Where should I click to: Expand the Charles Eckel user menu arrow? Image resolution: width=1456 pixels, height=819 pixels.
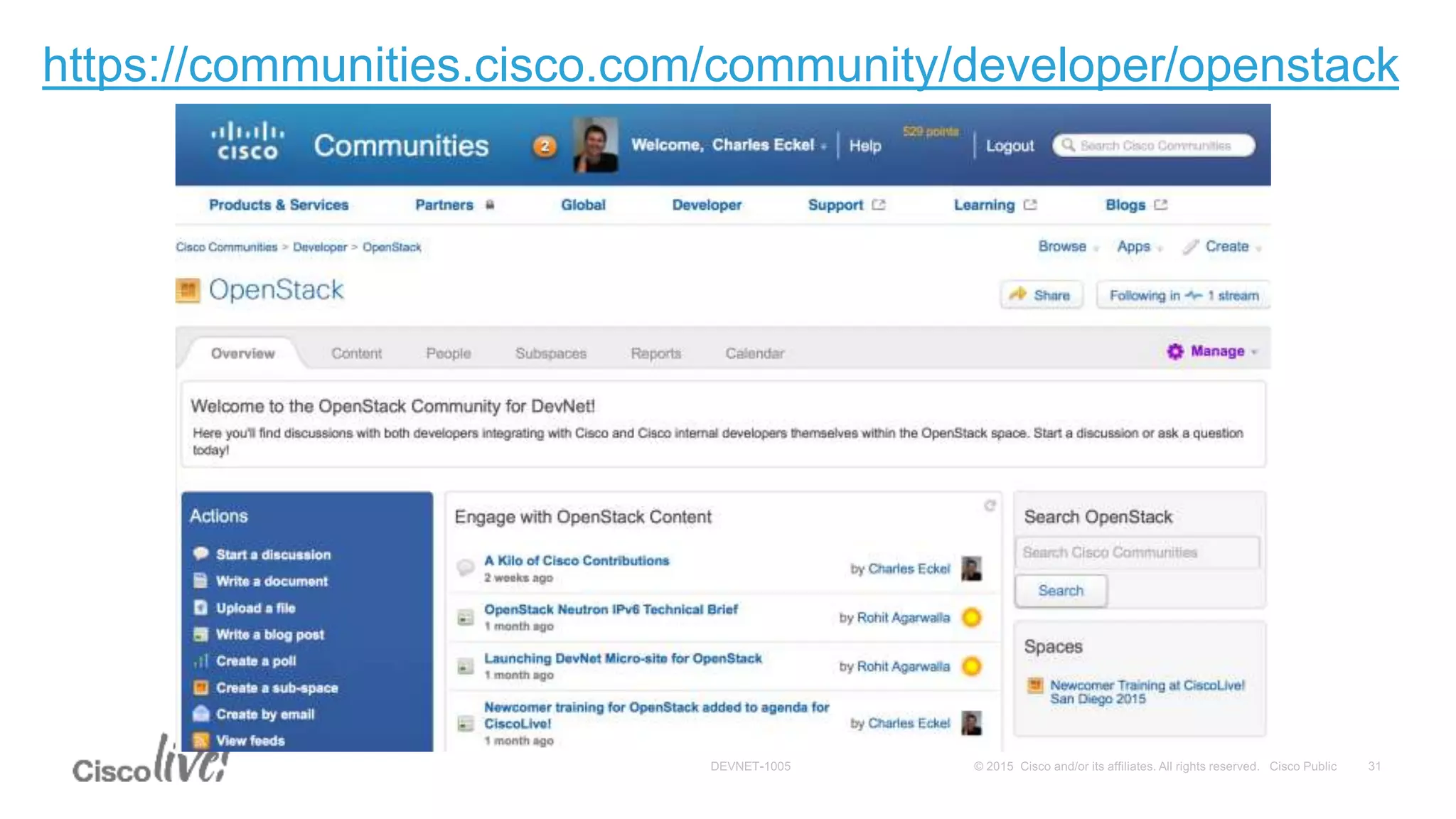(x=823, y=147)
